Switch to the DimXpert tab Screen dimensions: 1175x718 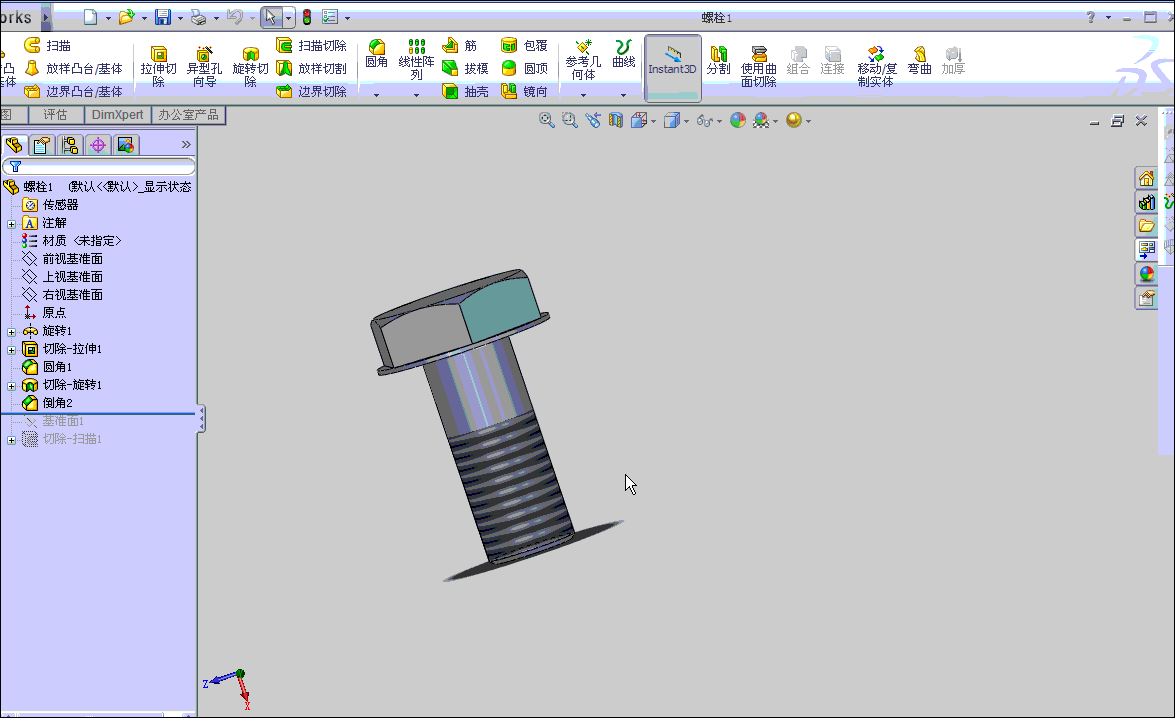(x=117, y=115)
